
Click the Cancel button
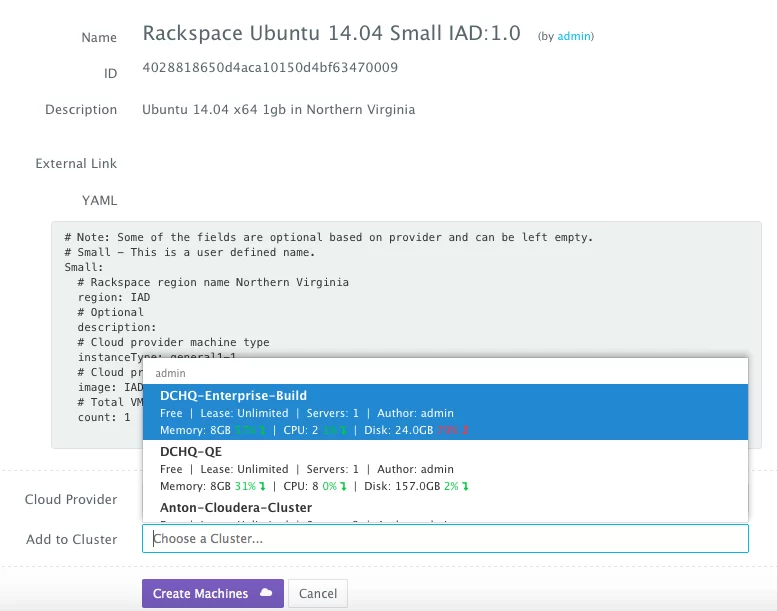[x=318, y=593]
